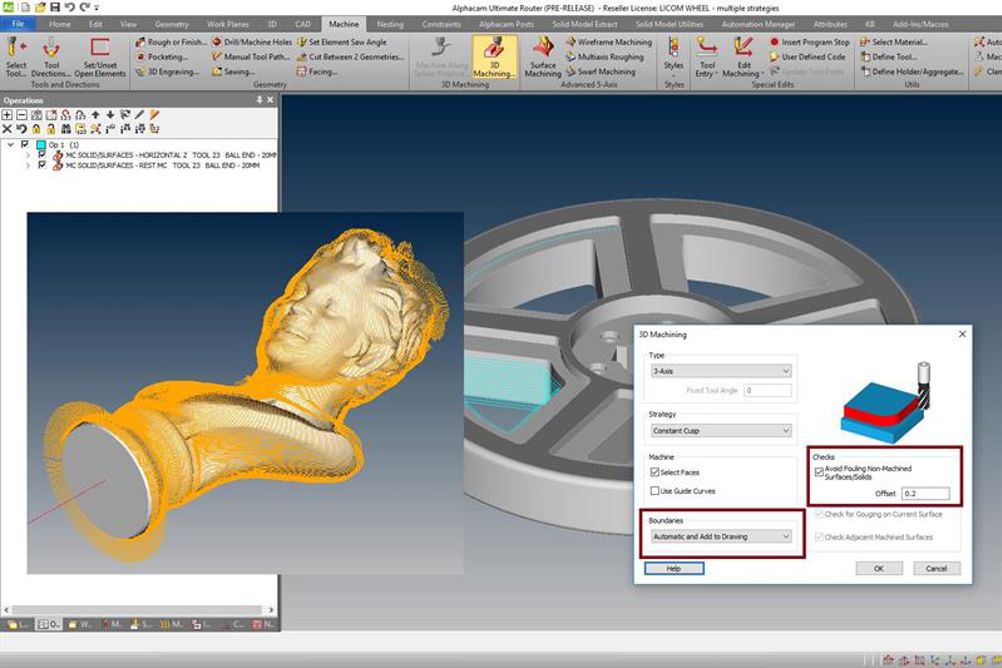Enable the Use Guide Curves checkbox
Screen dimensions: 1002x668
coord(654,491)
